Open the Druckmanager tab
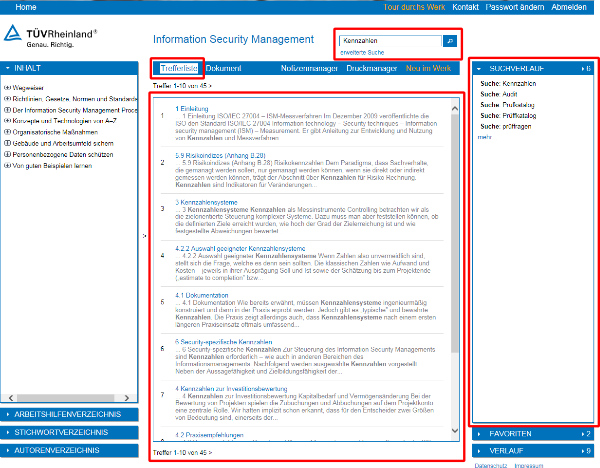600x468 pixels. [372, 68]
